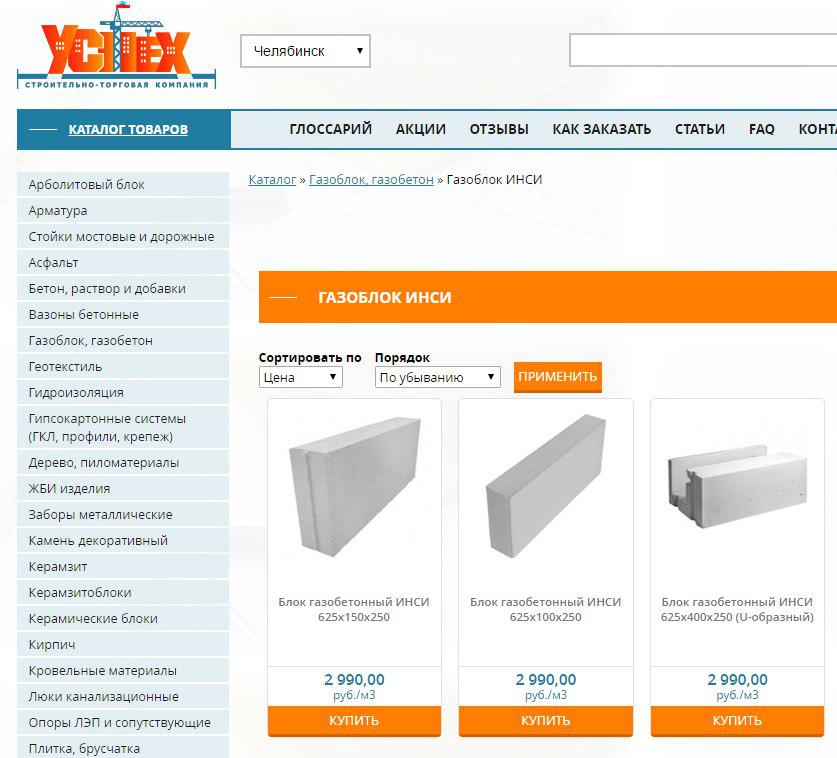Open the U-образный block product thumbnail
The width and height of the screenshot is (837, 758).
pyautogui.click(x=737, y=487)
